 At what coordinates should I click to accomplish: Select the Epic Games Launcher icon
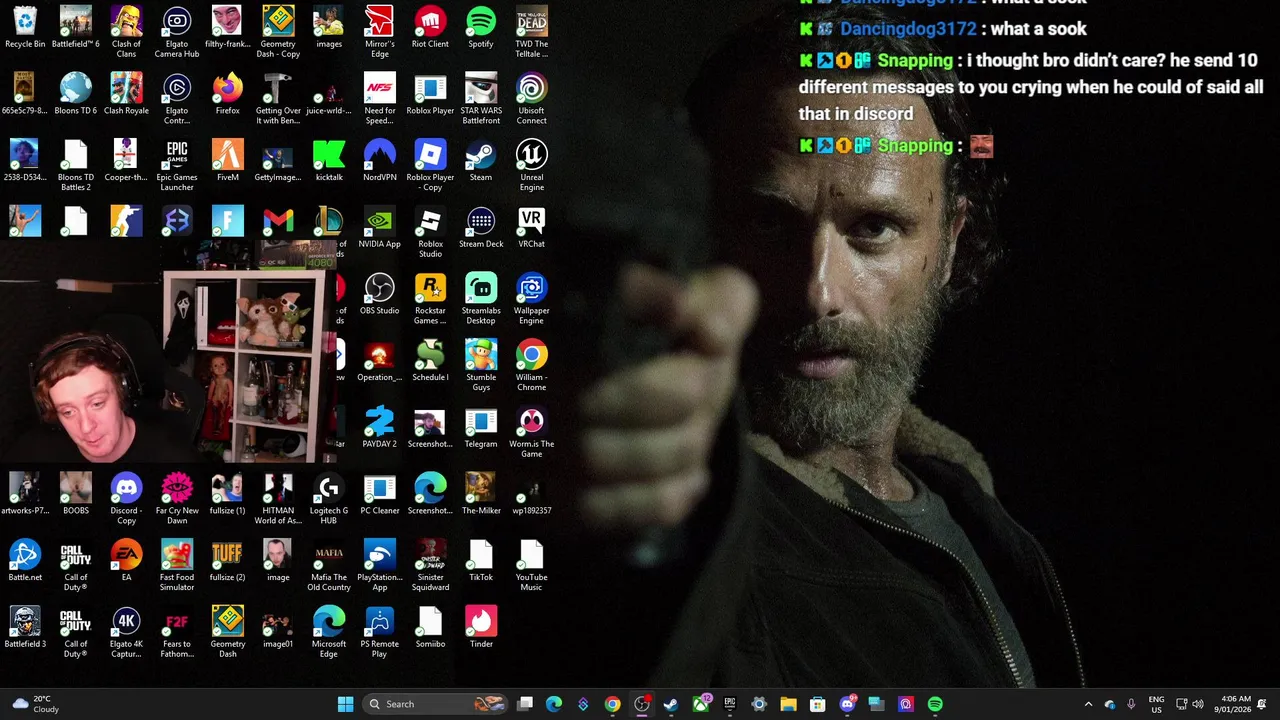click(x=177, y=166)
